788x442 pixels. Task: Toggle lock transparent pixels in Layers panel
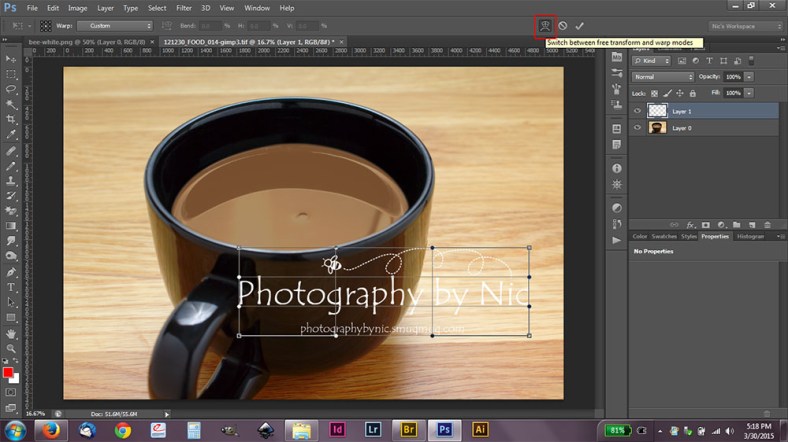(655, 93)
